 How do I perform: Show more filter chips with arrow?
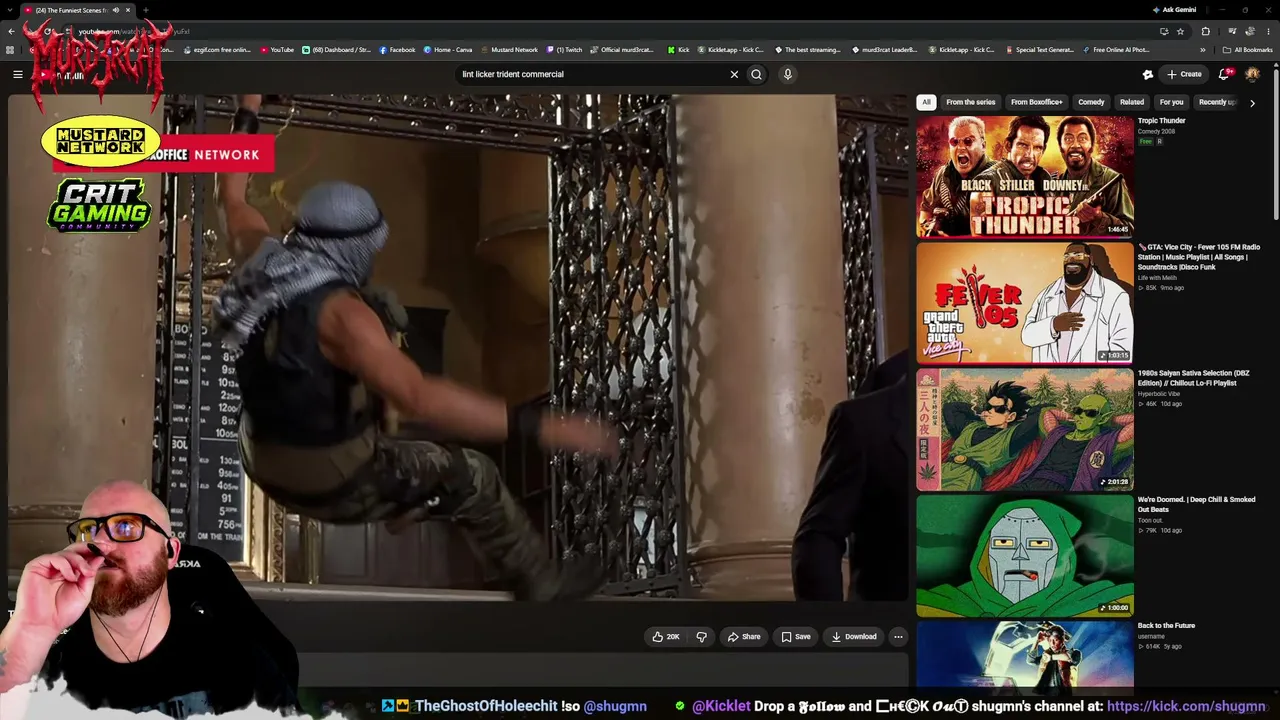[1252, 102]
